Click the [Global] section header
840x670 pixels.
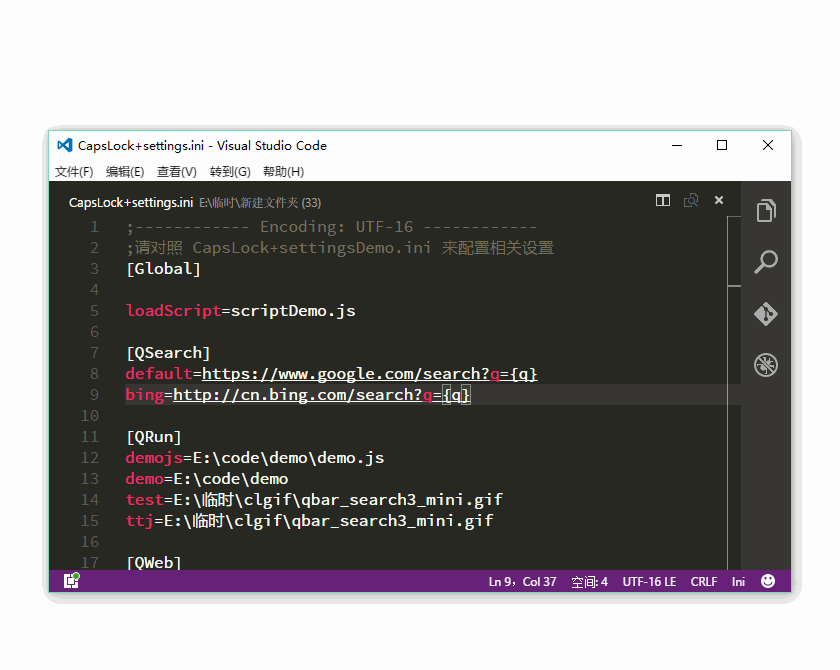(x=163, y=269)
